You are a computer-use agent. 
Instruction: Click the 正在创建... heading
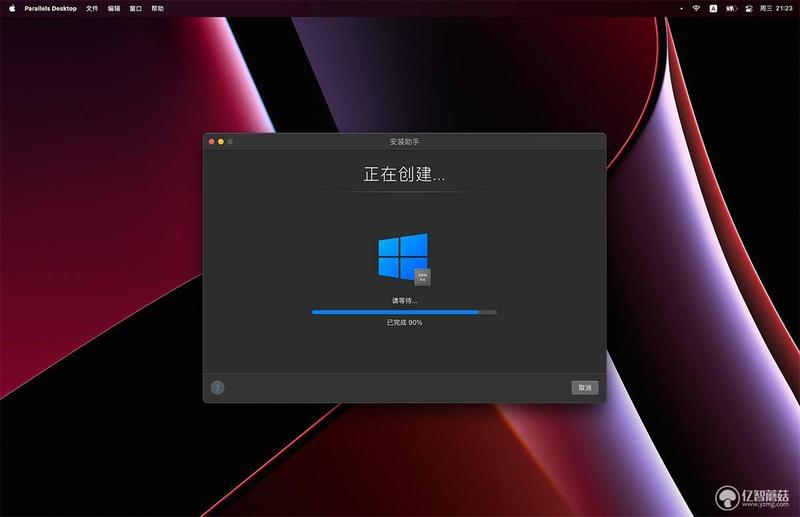(404, 175)
